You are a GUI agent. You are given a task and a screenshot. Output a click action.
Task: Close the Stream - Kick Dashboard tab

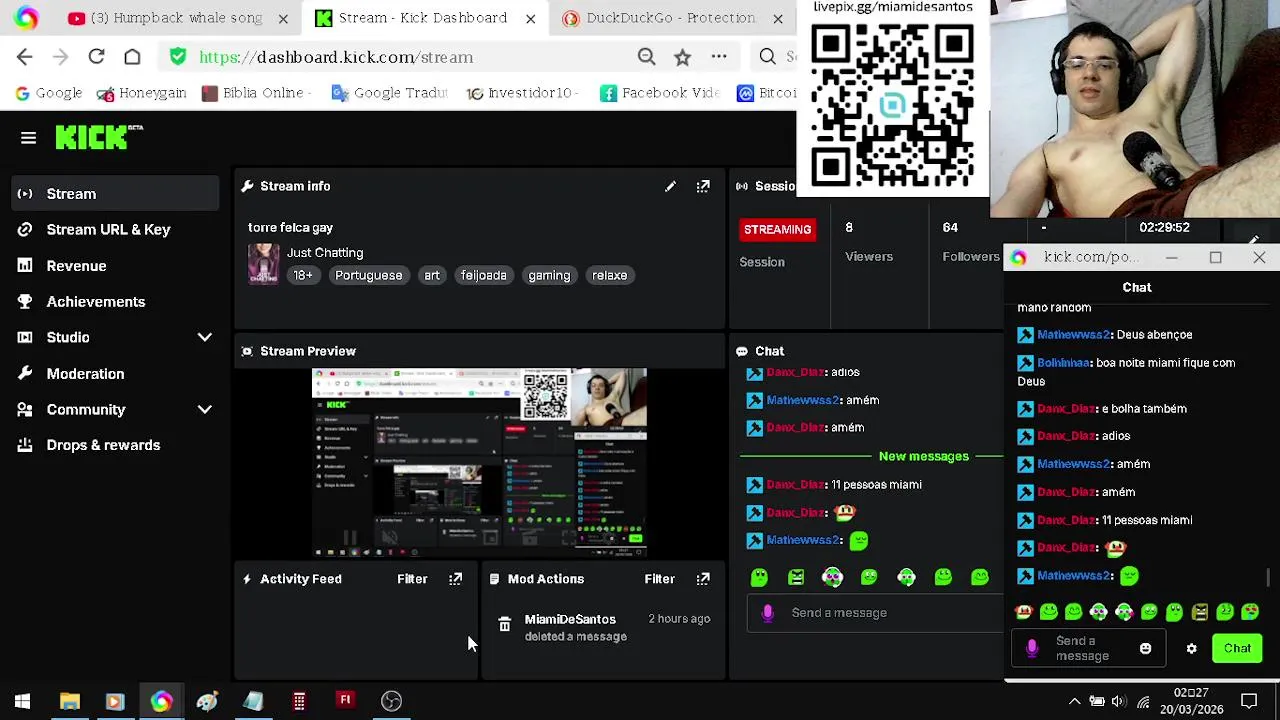[530, 18]
